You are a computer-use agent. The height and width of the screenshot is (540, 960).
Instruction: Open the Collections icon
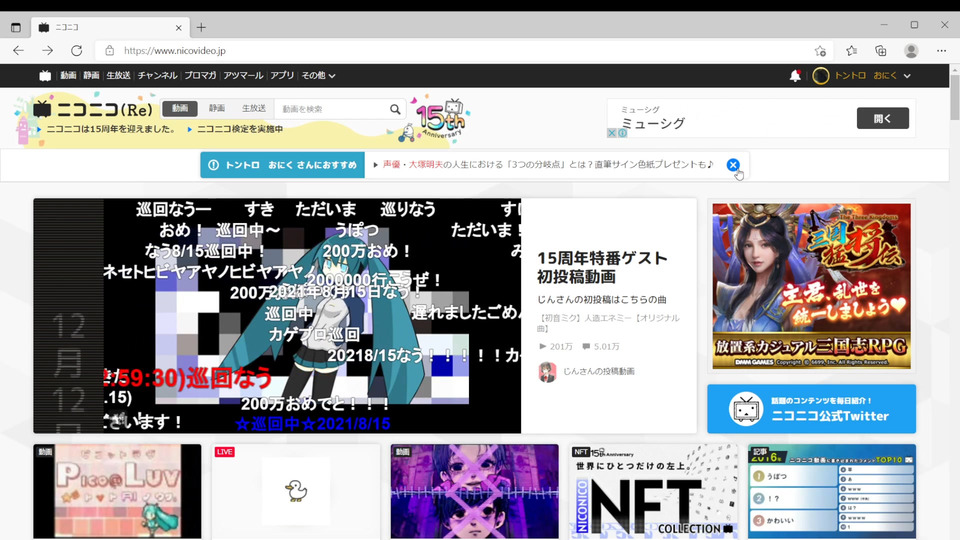[x=881, y=51]
